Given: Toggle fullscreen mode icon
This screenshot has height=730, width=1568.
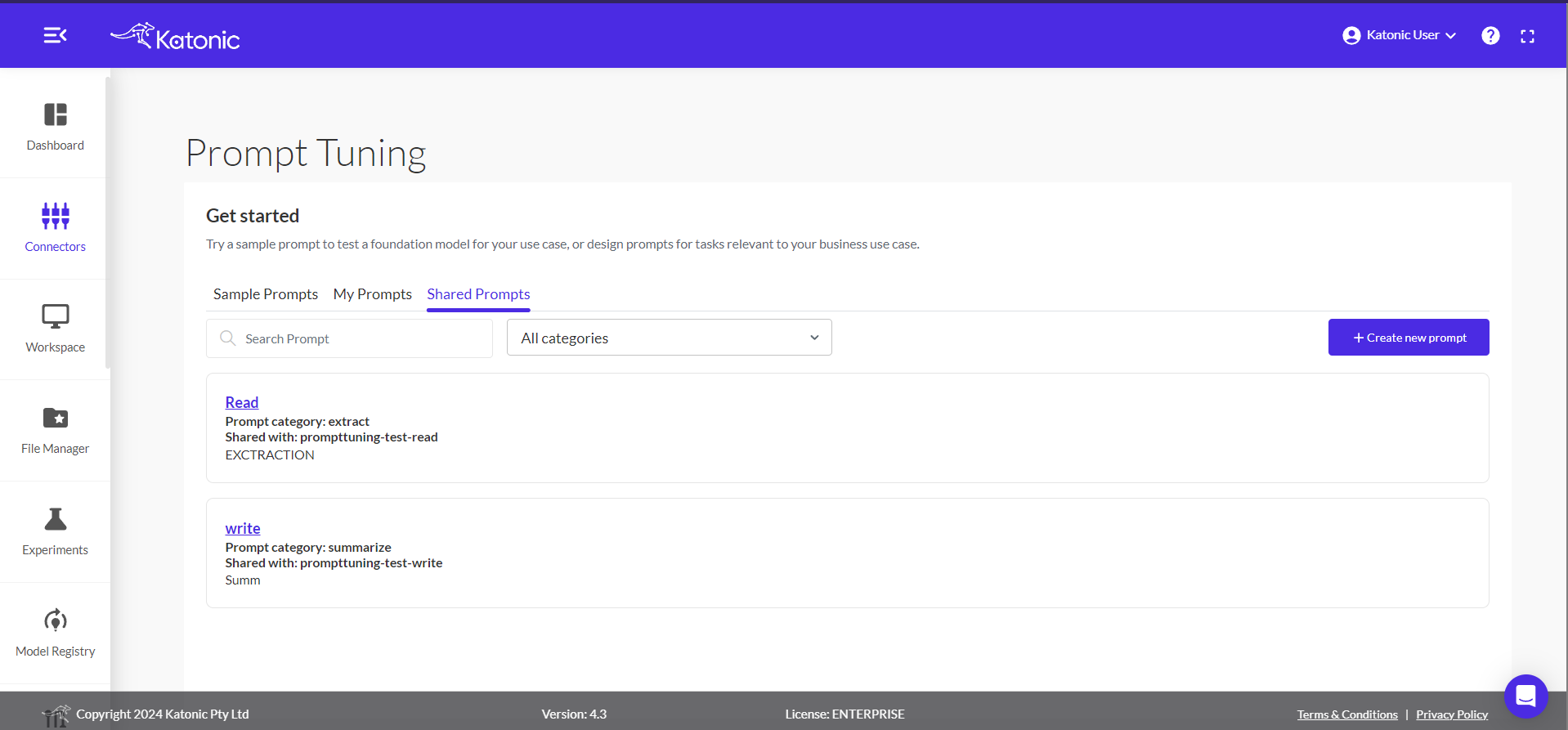Looking at the screenshot, I should coord(1527,36).
